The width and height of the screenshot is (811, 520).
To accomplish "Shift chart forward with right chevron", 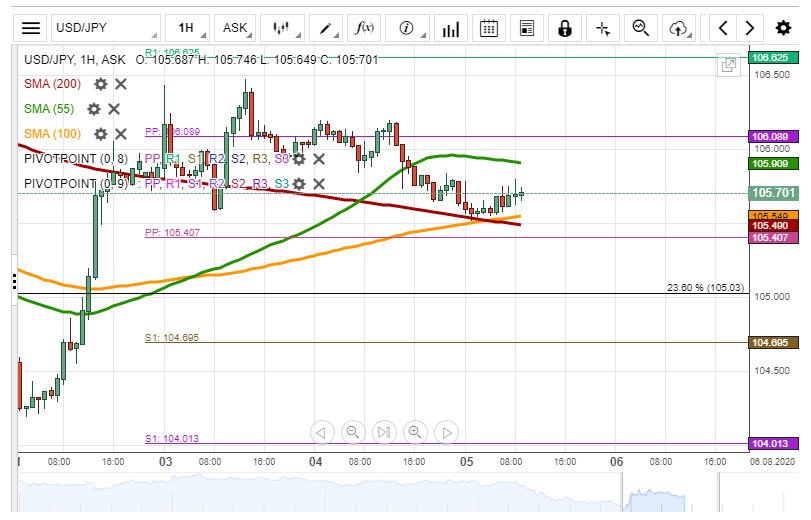I will (749, 28).
